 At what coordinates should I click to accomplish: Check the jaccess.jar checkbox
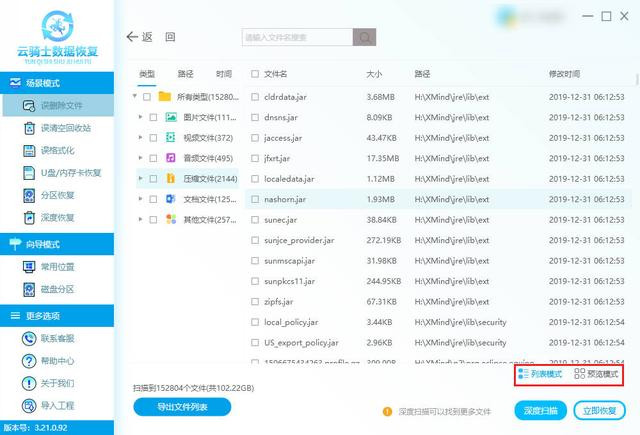point(255,138)
